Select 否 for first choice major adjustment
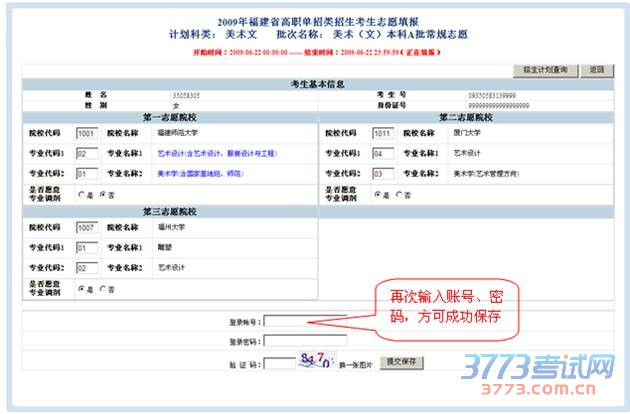 (100, 196)
